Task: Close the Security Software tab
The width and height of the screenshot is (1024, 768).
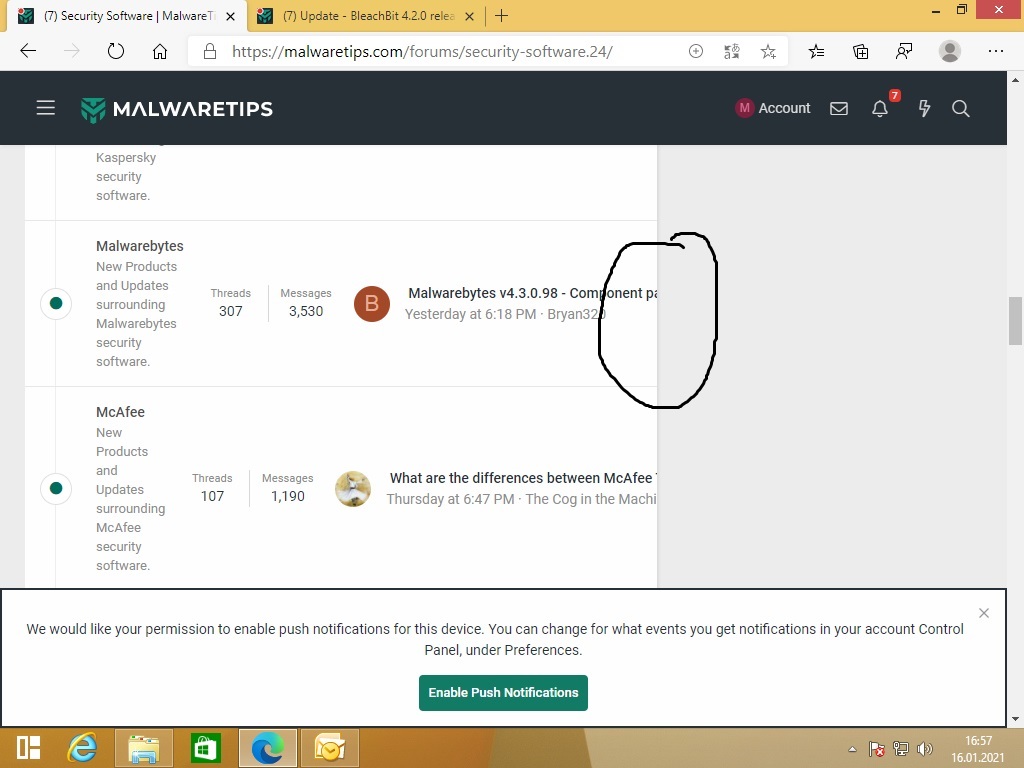Action: [x=230, y=16]
